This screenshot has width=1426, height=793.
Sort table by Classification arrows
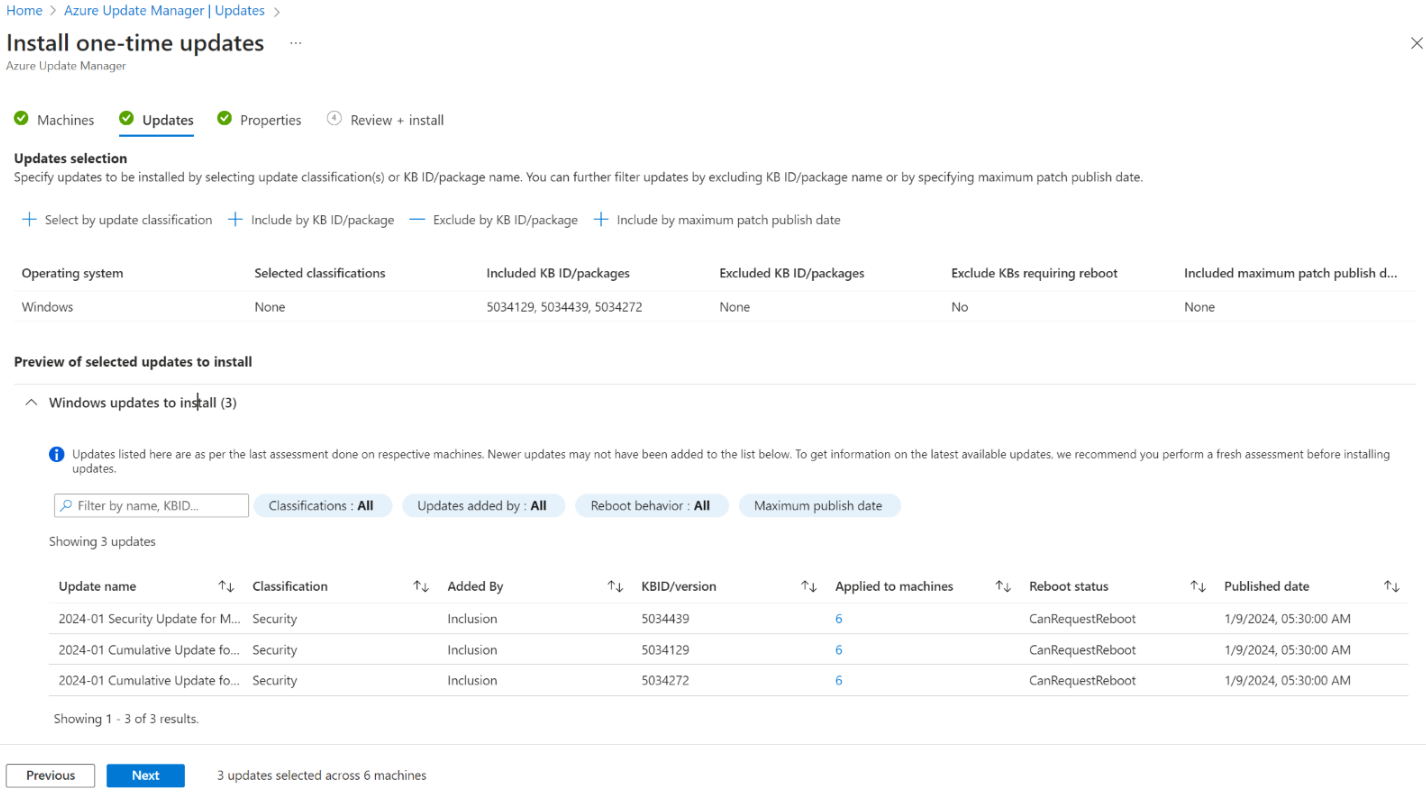[x=421, y=587]
